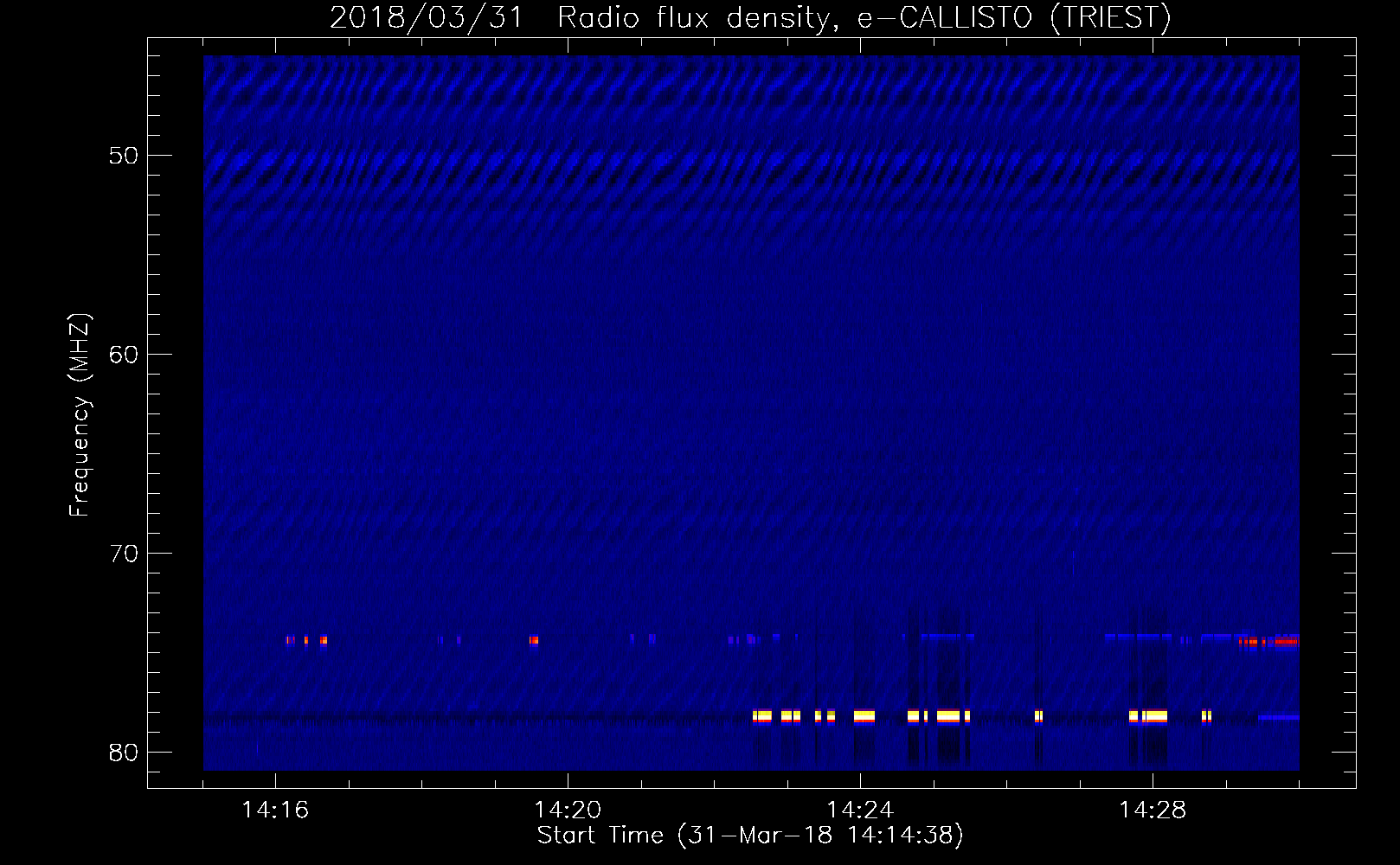The image size is (1400, 865).
Task: Click the 14:24 time tick label
Action: click(861, 811)
